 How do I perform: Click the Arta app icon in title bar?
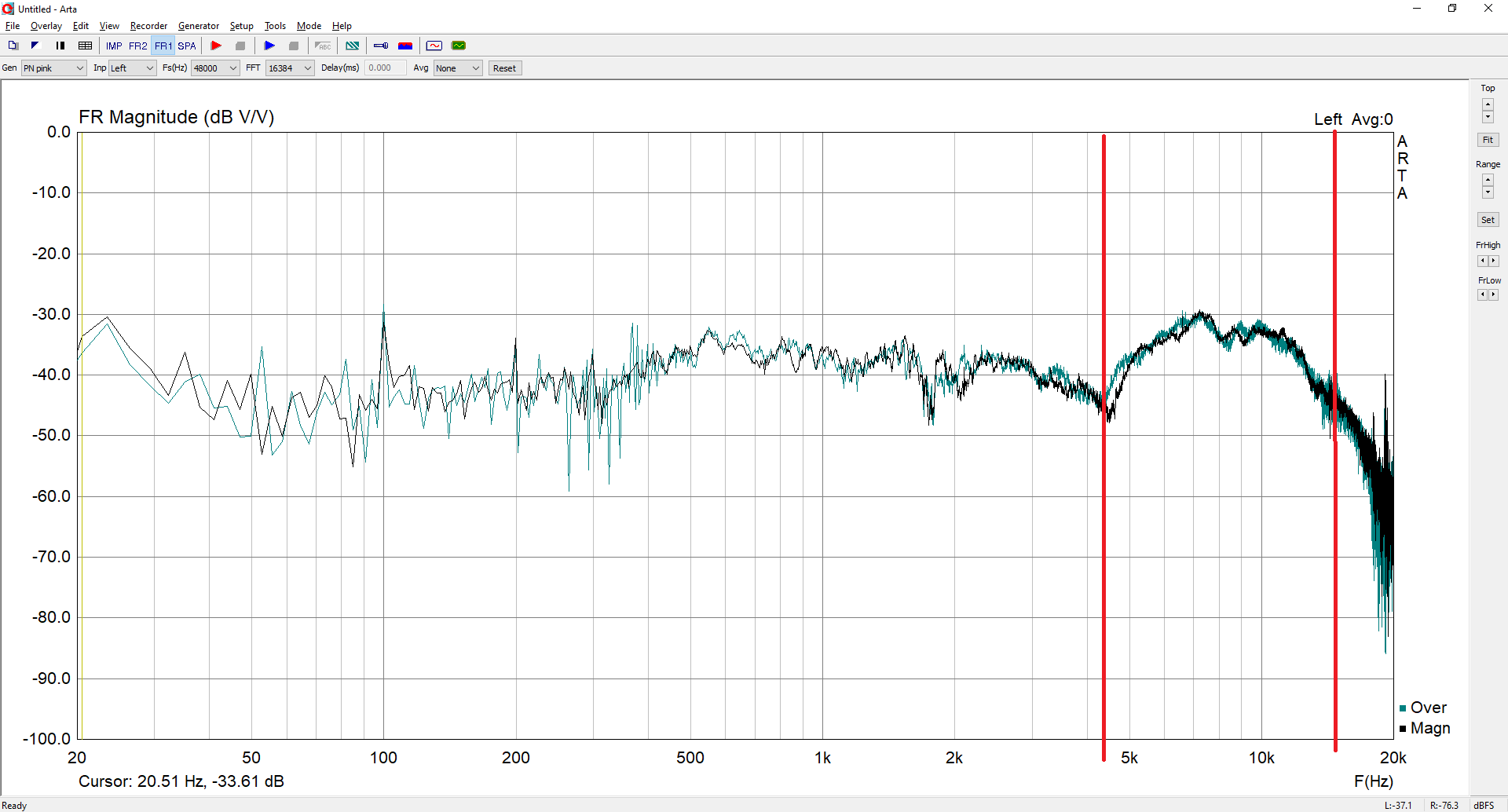pyautogui.click(x=9, y=9)
